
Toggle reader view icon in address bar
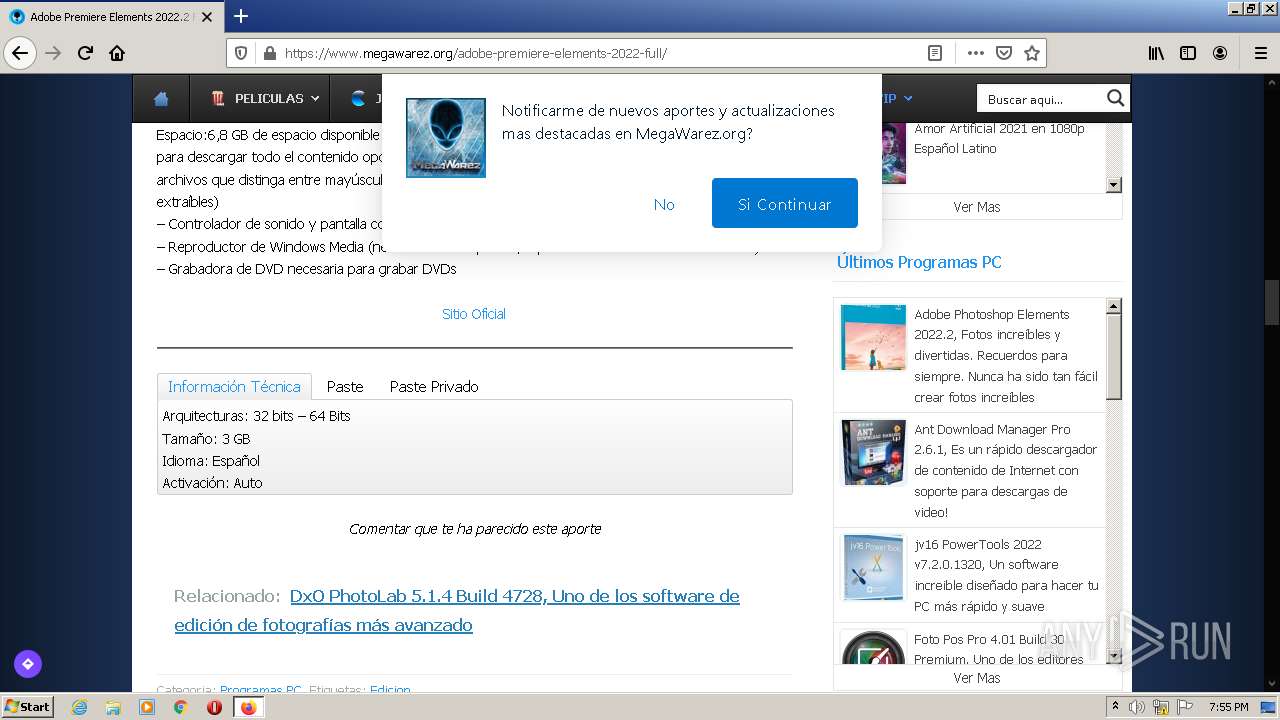tap(935, 53)
